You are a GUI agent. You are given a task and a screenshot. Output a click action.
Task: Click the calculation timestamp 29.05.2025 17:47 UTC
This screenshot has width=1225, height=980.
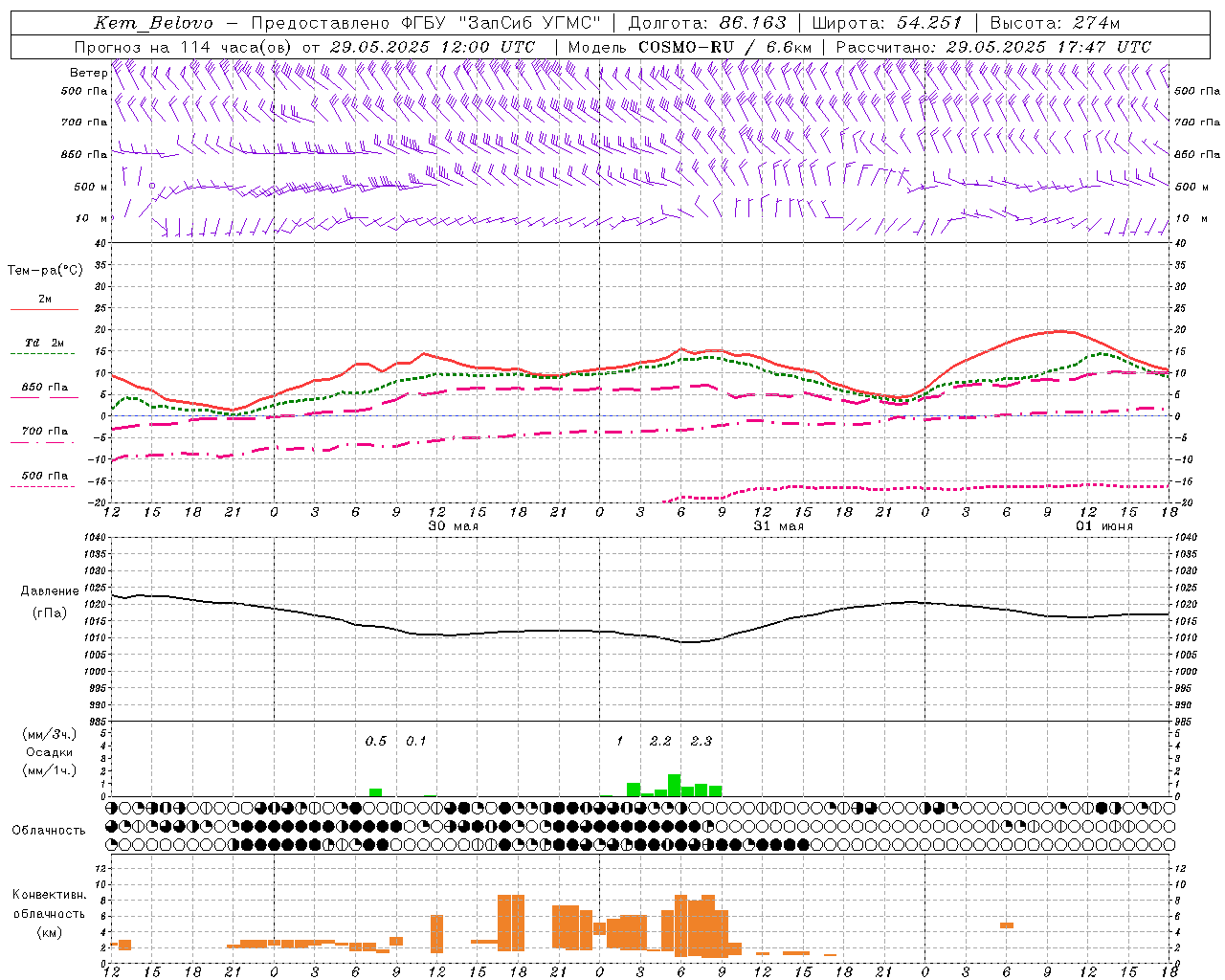(x=1049, y=47)
